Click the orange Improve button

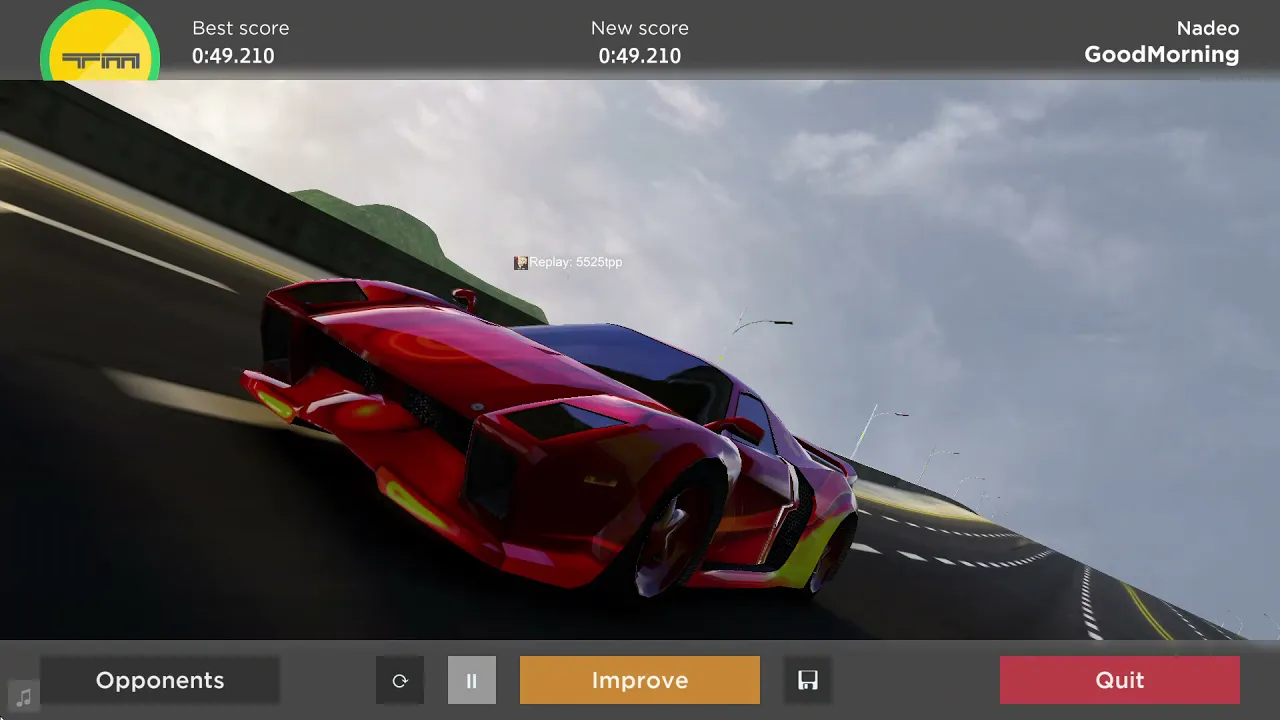coord(640,680)
